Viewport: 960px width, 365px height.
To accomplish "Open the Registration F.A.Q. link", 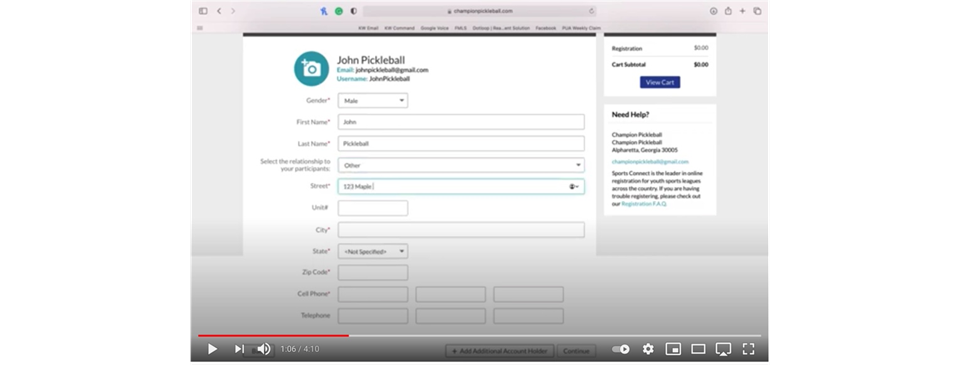I will coord(643,204).
